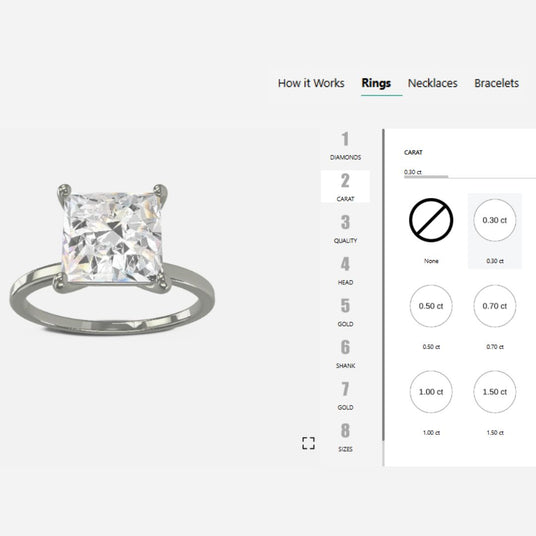536x536 pixels.
Task: Choose the 0.30 ct carat circle
Action: click(x=495, y=220)
